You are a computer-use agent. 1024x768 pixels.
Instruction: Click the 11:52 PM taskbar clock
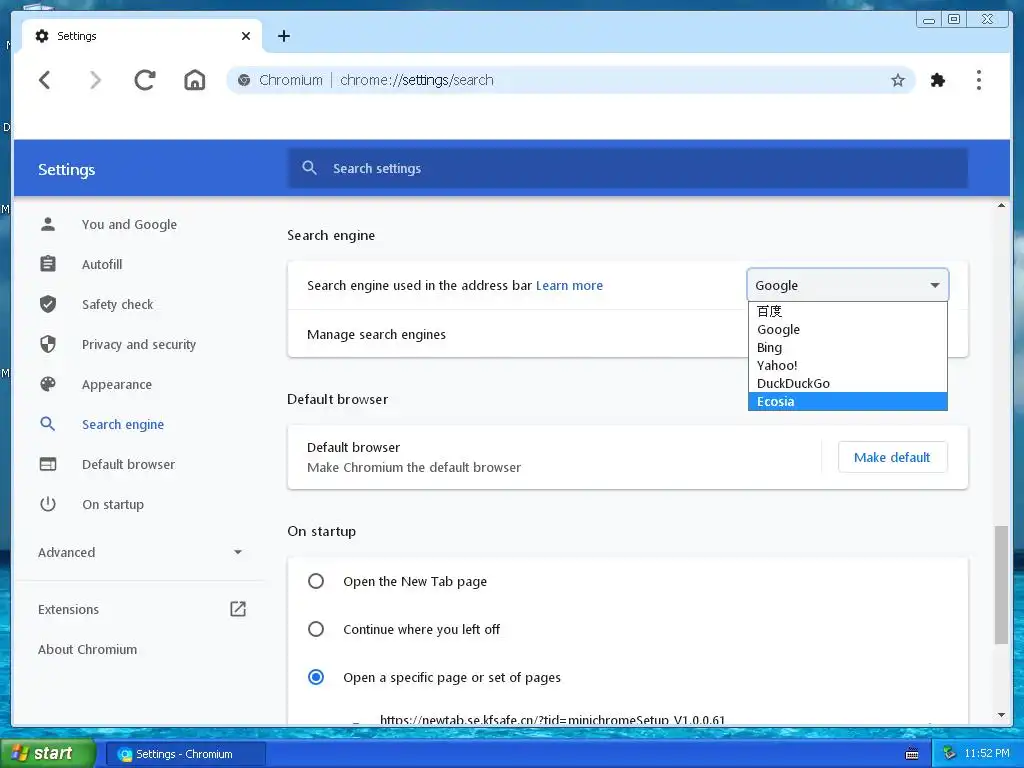[x=987, y=754]
